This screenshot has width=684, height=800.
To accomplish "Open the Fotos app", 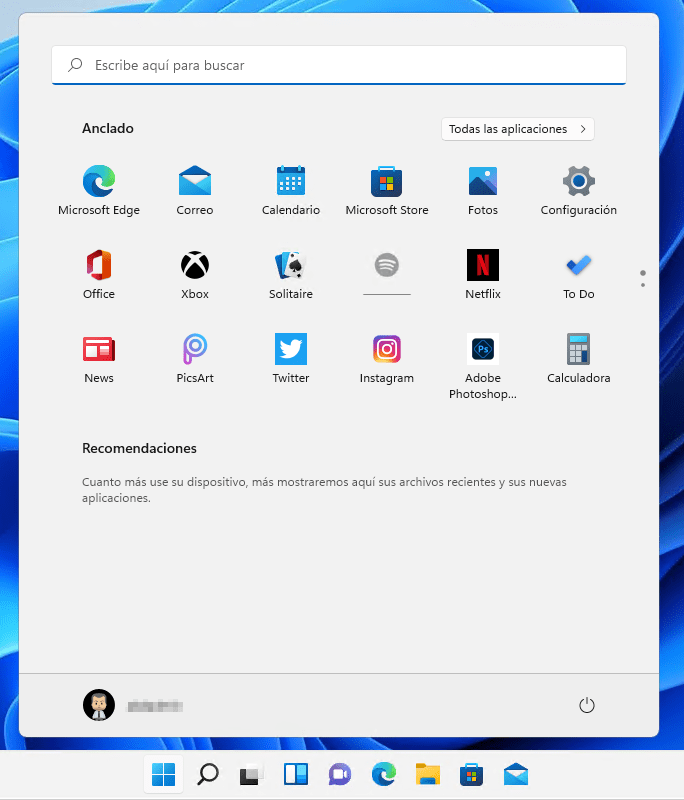I will tap(483, 190).
